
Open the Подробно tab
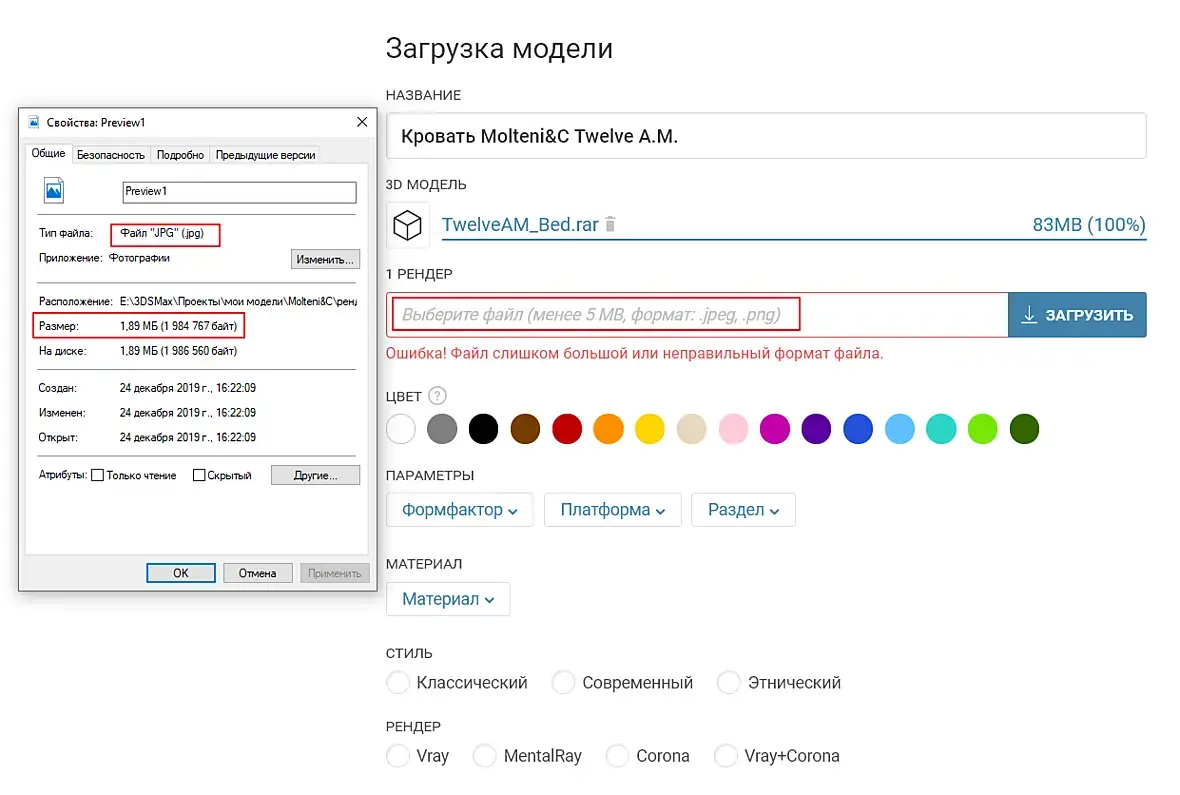[x=180, y=154]
